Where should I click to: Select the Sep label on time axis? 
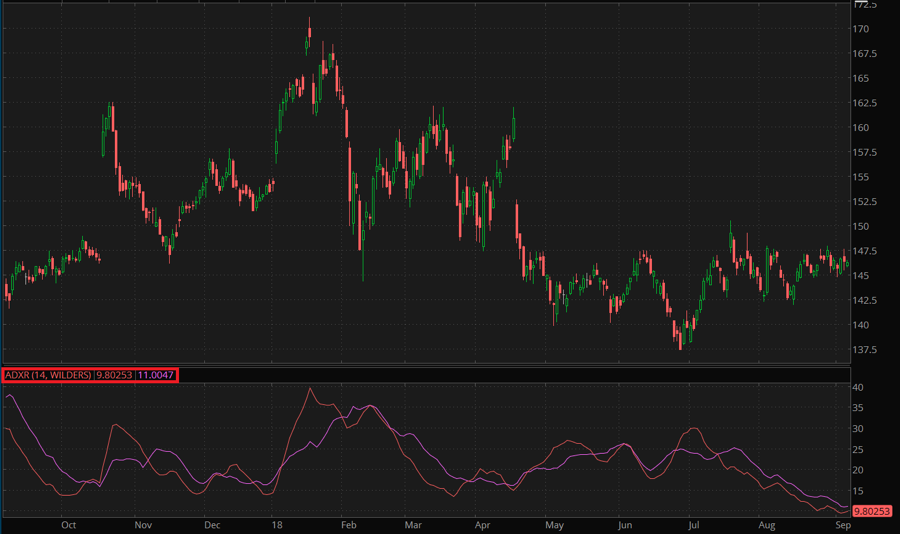tap(842, 524)
